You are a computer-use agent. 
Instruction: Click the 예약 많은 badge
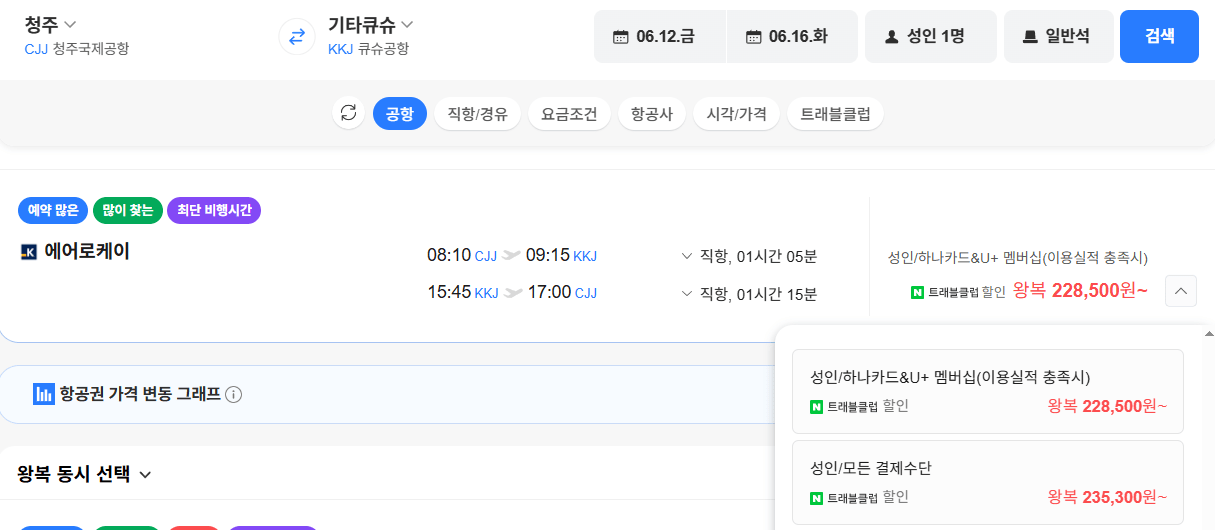point(53,210)
